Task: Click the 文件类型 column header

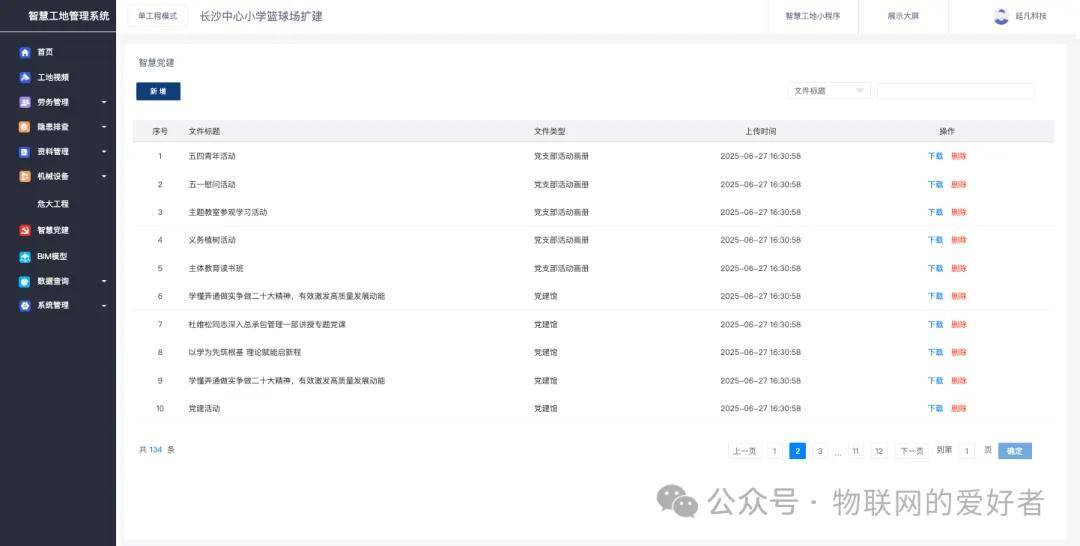Action: coord(550,131)
